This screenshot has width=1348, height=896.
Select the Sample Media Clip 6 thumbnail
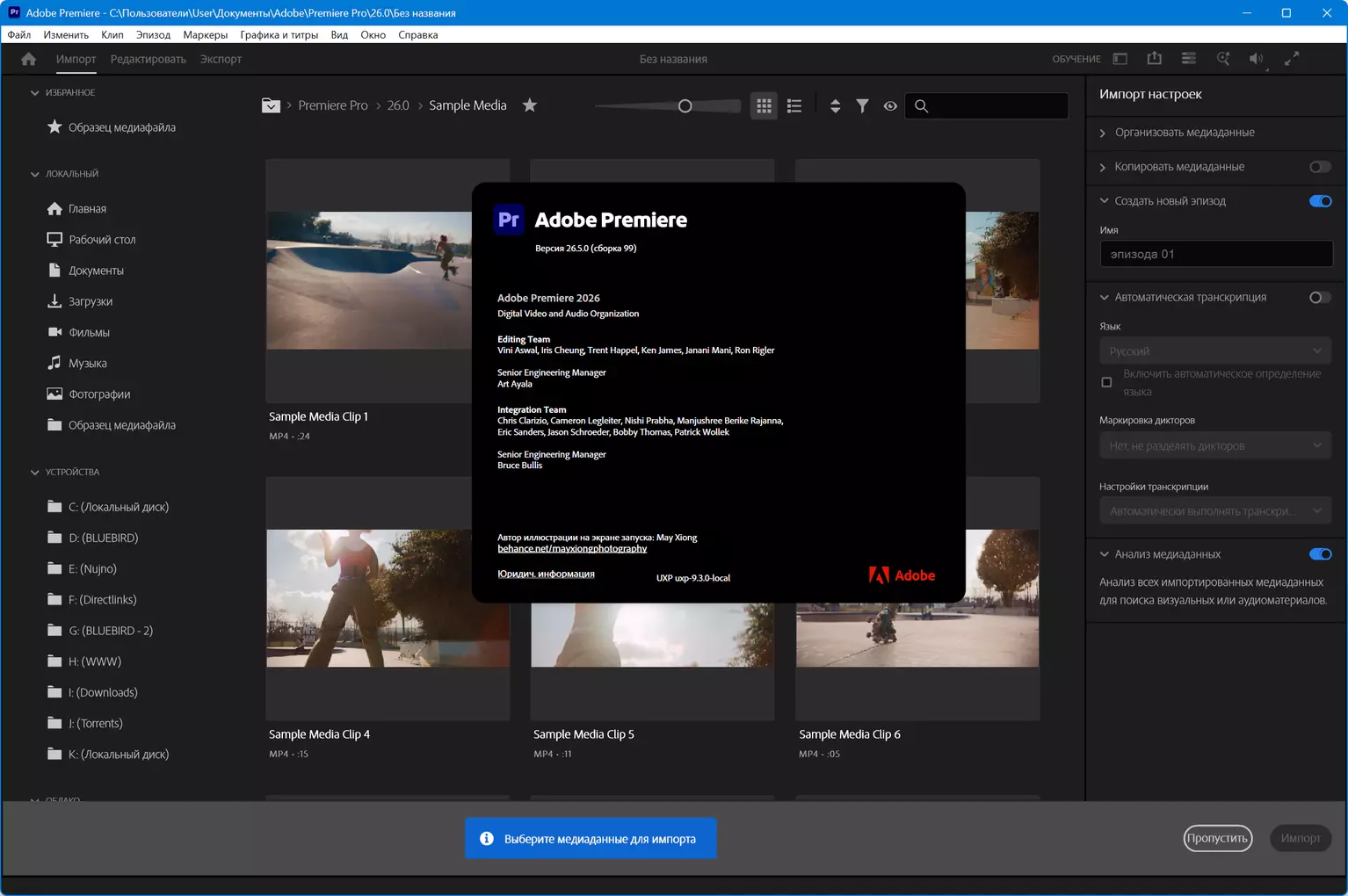pos(917,598)
